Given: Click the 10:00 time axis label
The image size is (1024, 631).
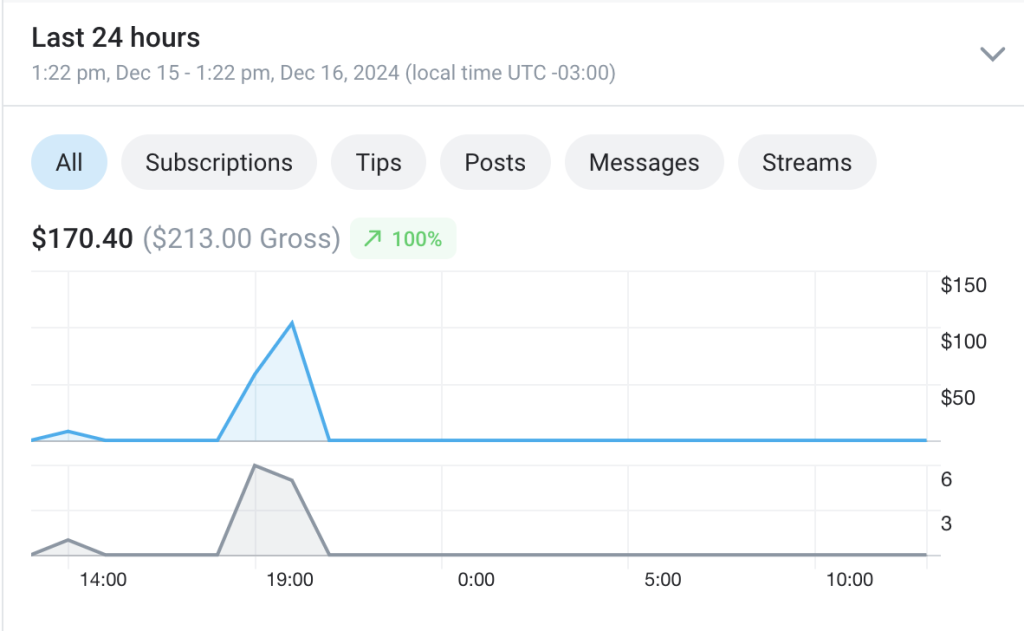Looking at the screenshot, I should pos(849,579).
